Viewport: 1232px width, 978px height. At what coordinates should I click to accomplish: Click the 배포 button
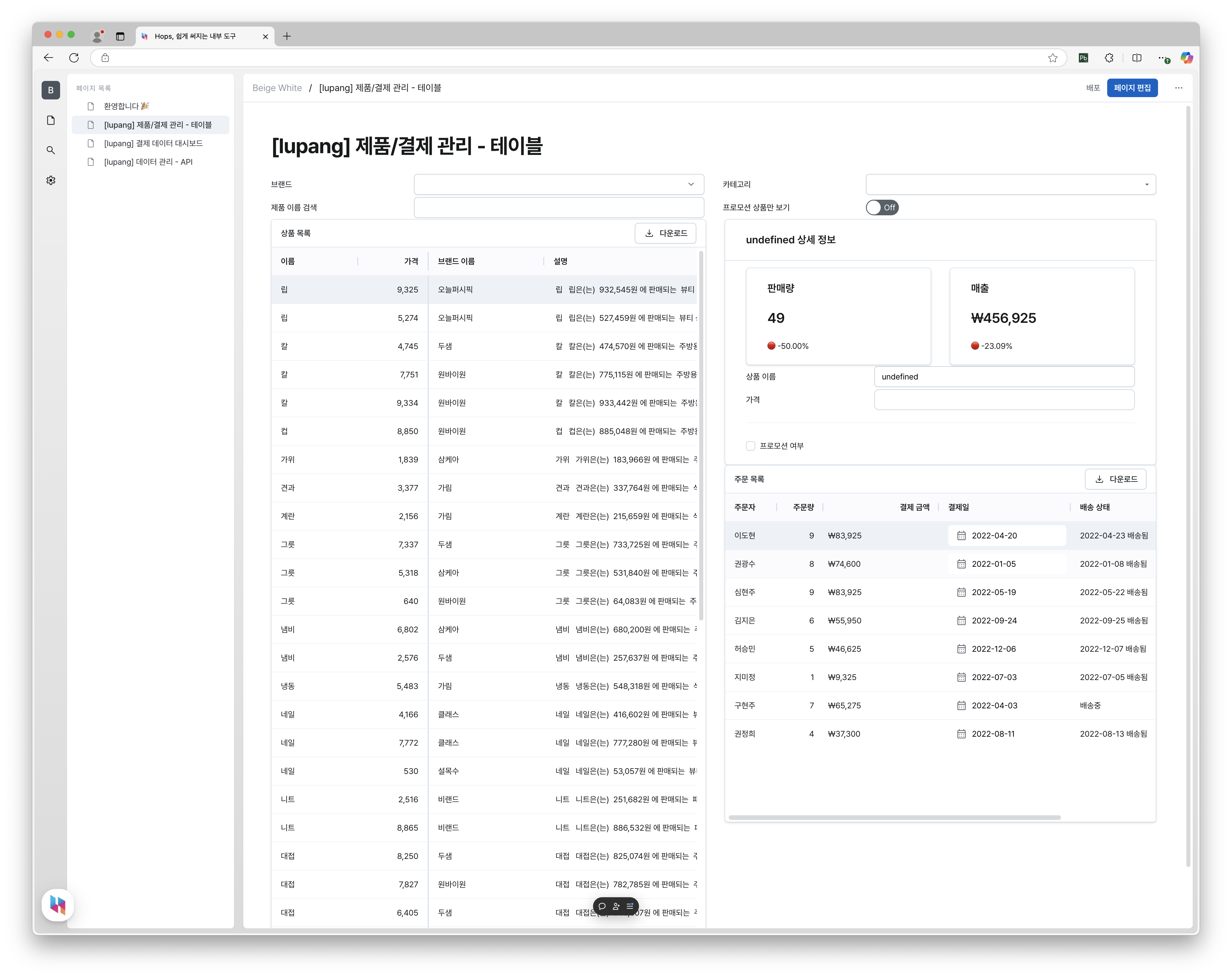pos(1092,88)
